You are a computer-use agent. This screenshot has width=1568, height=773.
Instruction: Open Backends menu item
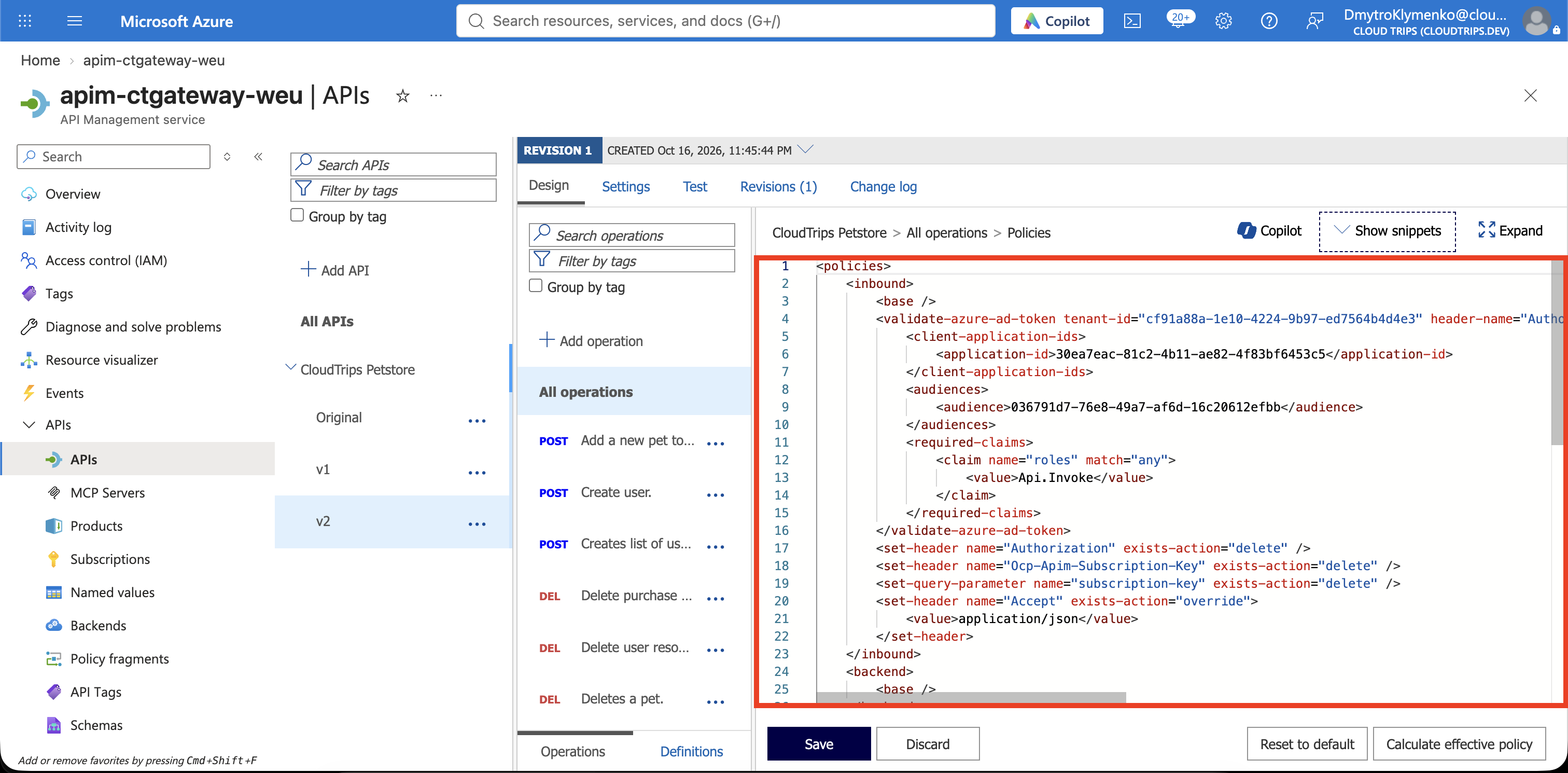pos(99,625)
